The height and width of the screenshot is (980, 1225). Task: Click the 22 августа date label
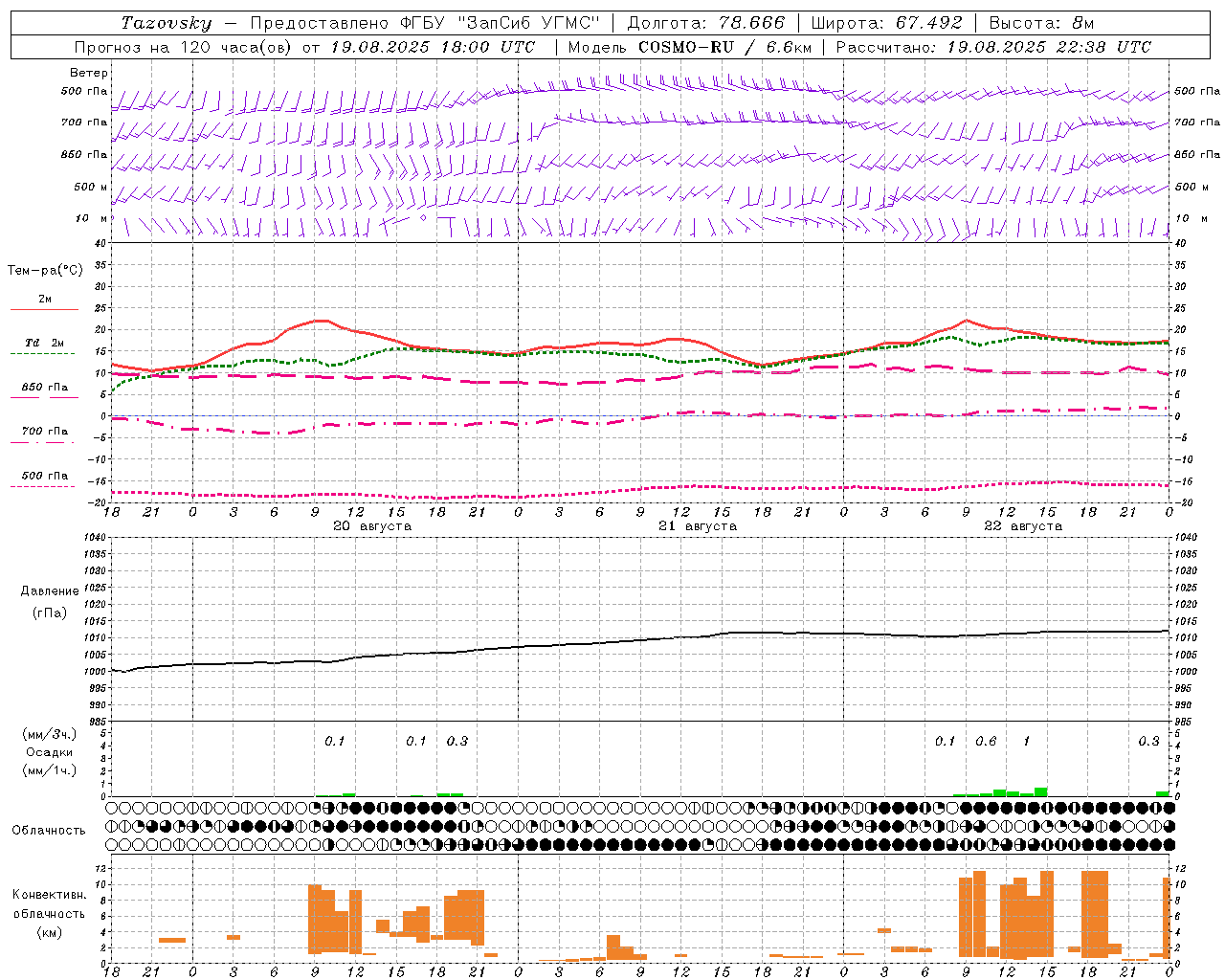pyautogui.click(x=1023, y=526)
